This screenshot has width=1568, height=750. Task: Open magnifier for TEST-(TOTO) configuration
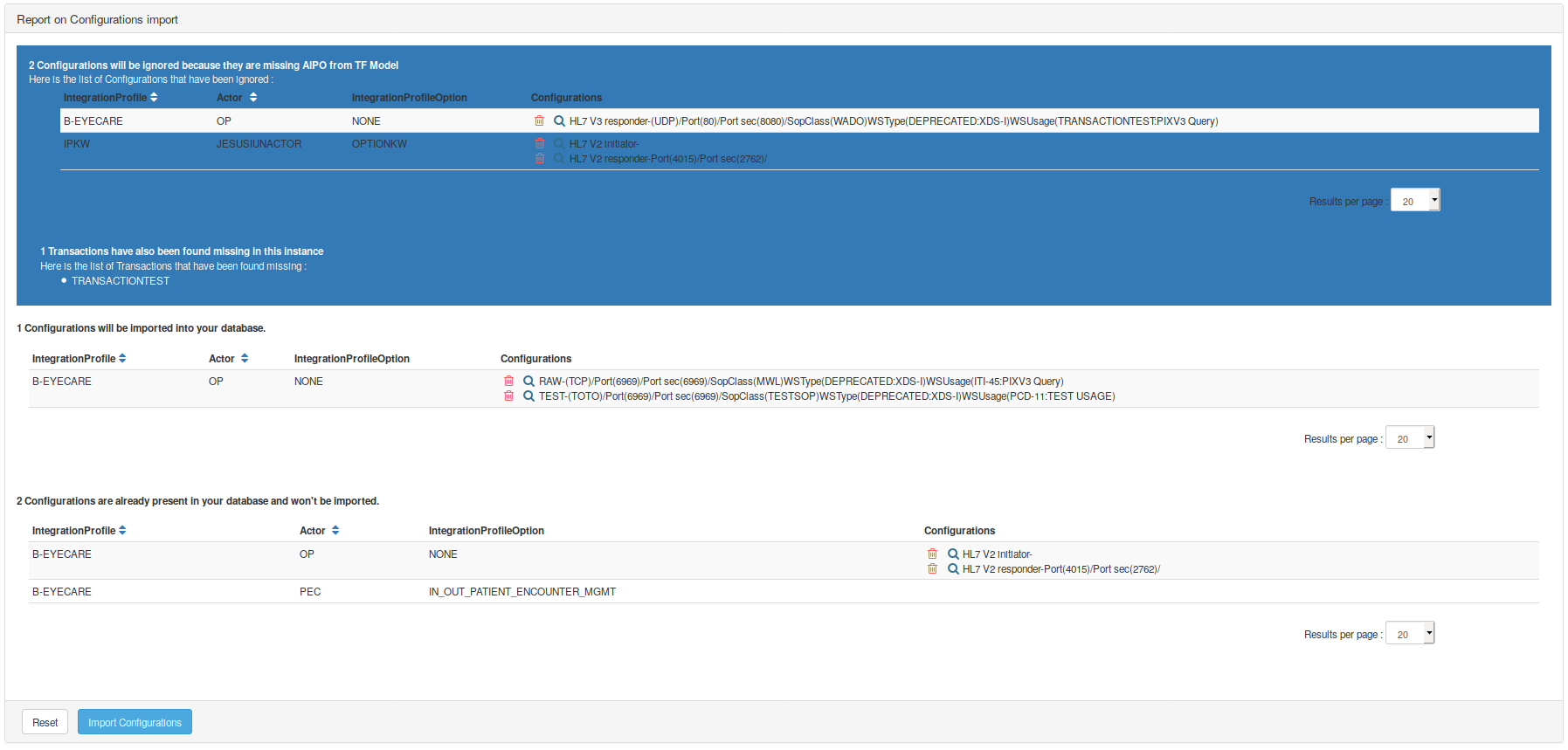(x=528, y=396)
